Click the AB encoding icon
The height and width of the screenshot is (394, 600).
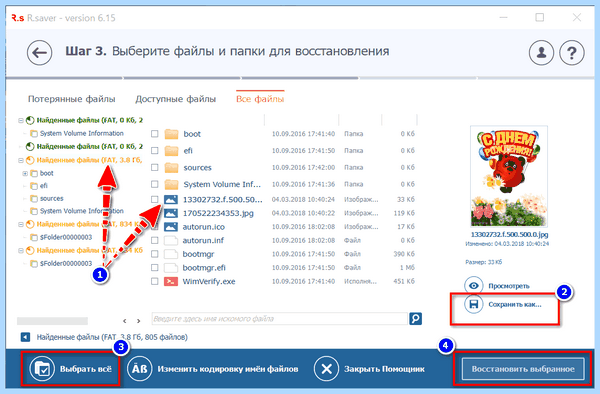(139, 369)
